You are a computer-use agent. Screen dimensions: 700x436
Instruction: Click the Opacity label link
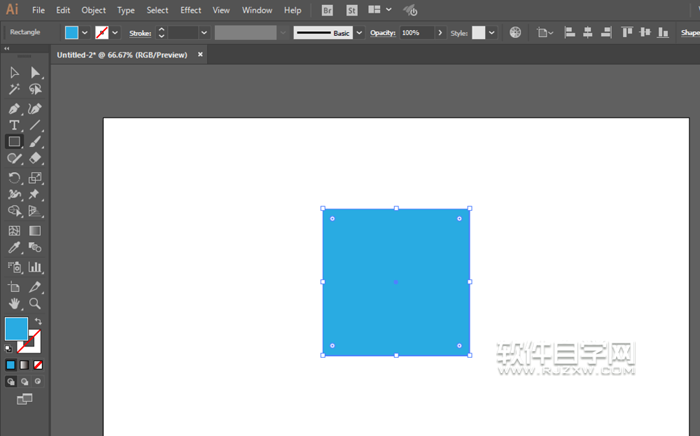[383, 32]
